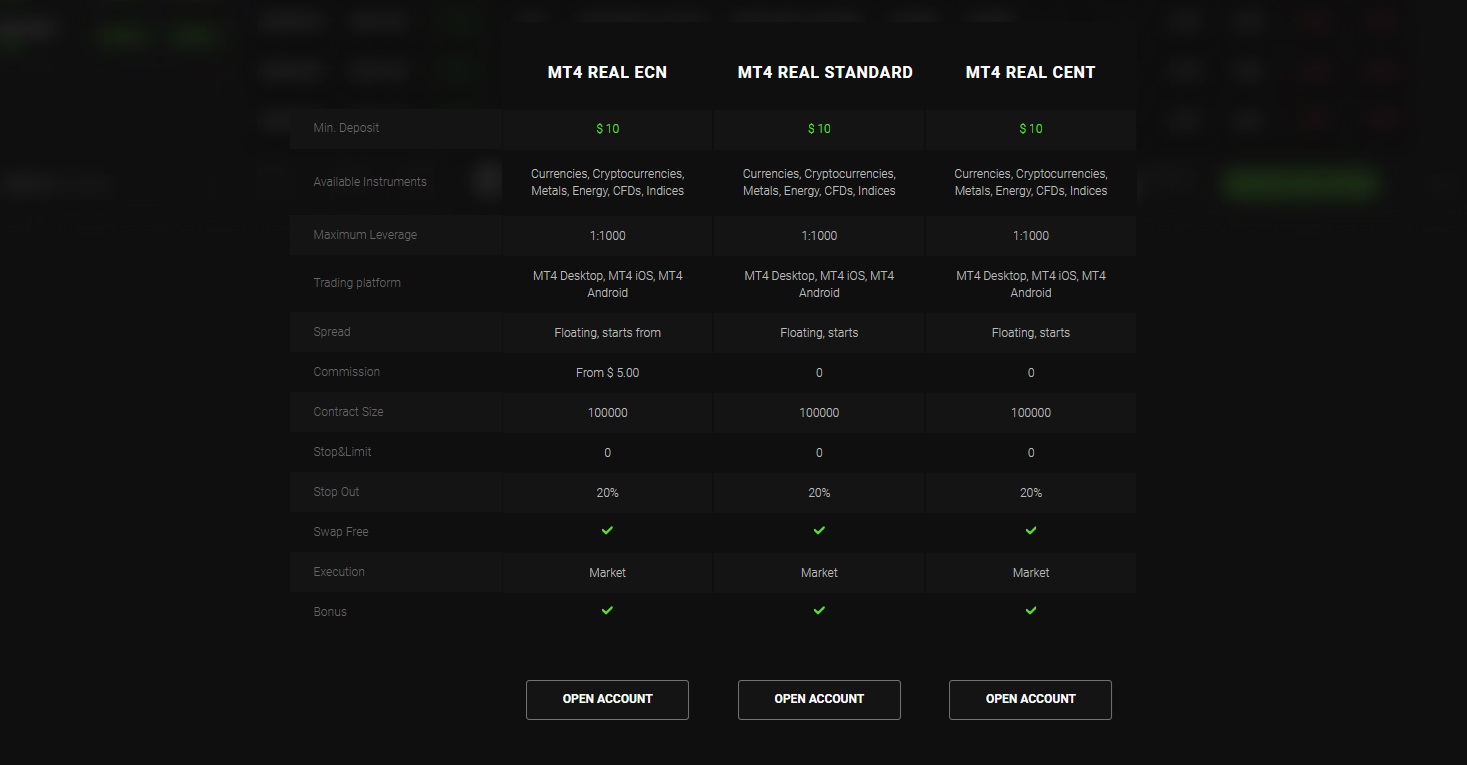This screenshot has height=765, width=1467.
Task: Select the $10 minimum deposit for MT4 Real Standard
Action: pyautogui.click(x=819, y=129)
